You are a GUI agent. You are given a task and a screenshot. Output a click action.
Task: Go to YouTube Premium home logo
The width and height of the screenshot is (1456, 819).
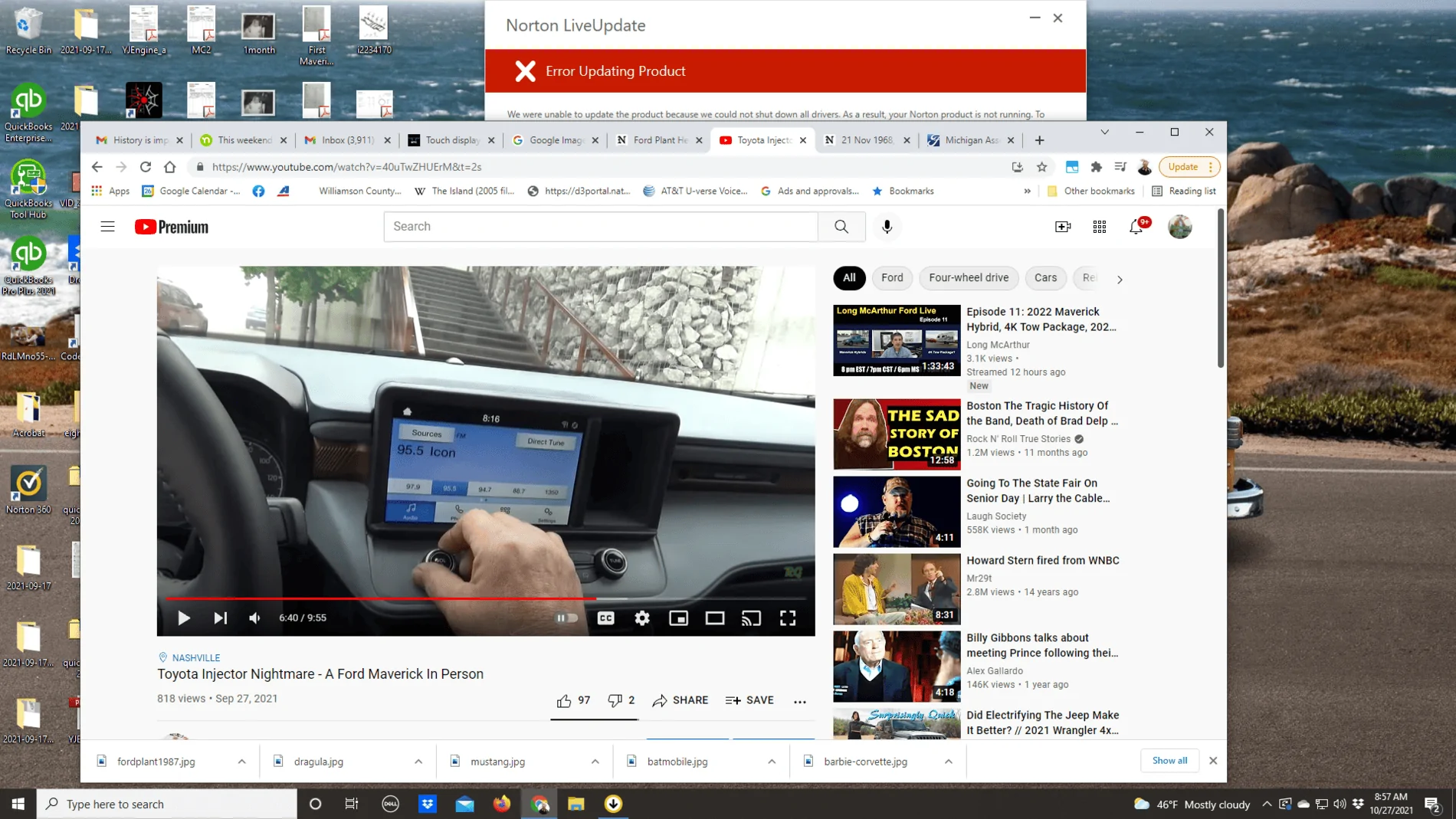[x=172, y=227]
